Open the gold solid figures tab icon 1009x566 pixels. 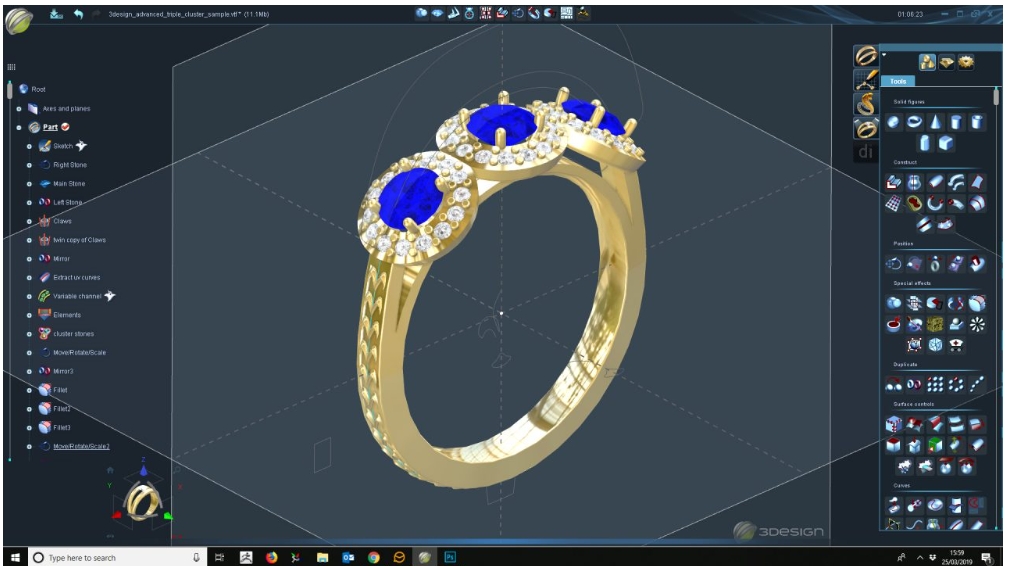(x=927, y=62)
